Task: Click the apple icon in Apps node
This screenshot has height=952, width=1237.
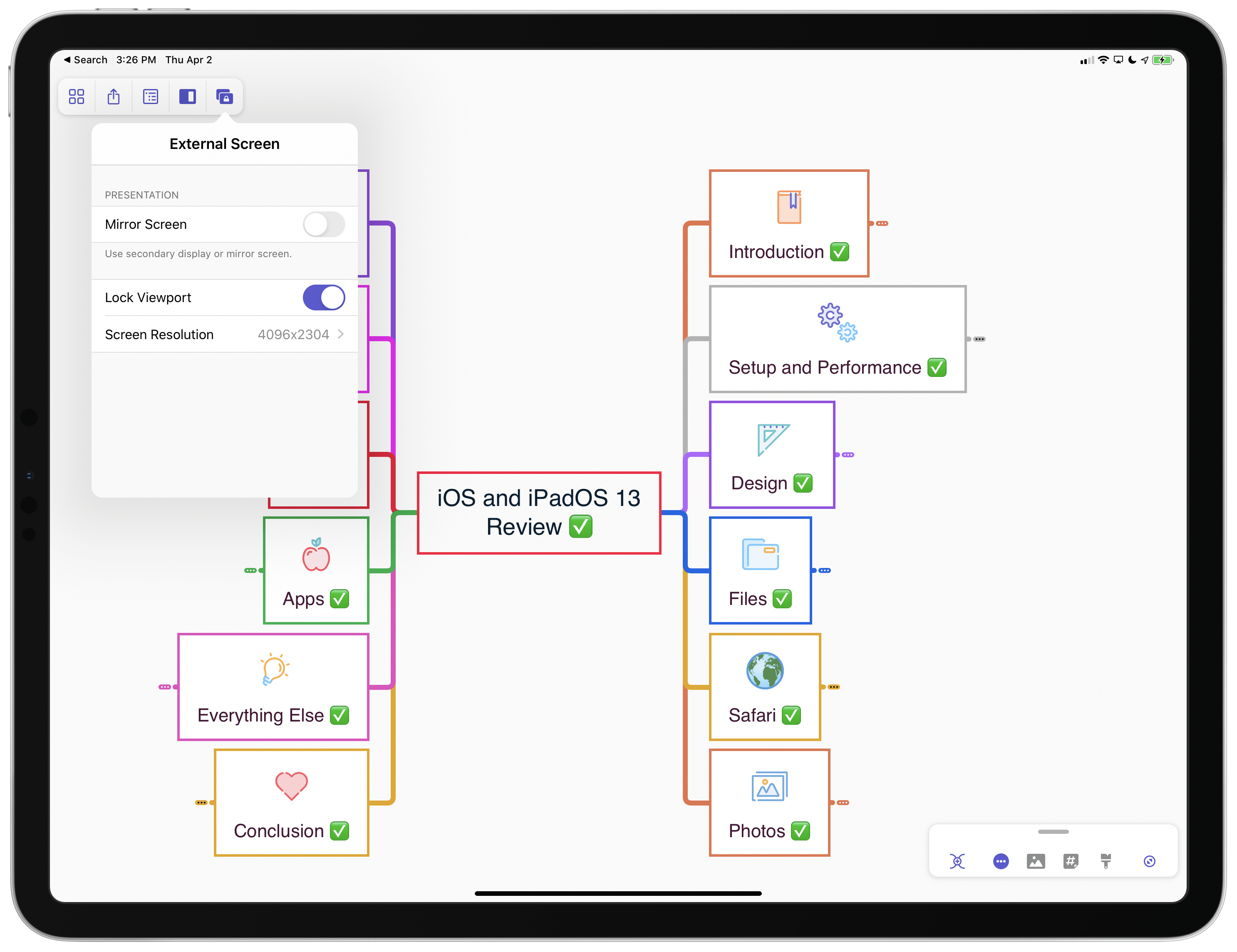Action: pos(315,555)
